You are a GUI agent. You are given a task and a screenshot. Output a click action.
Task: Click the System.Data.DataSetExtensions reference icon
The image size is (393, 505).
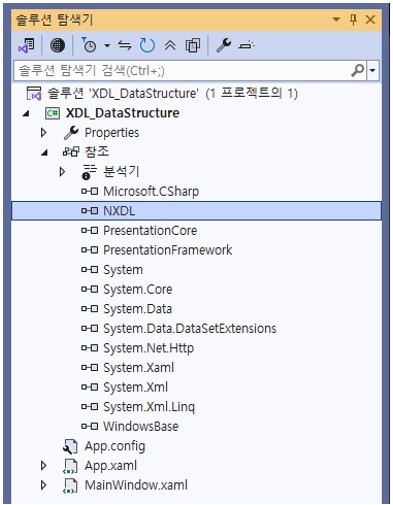point(90,328)
